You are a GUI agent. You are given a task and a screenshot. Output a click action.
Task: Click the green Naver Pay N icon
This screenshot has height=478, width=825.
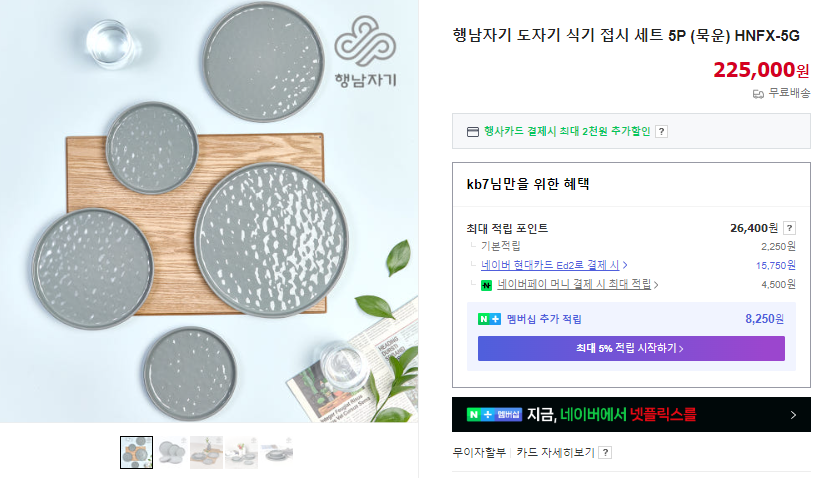(x=486, y=285)
